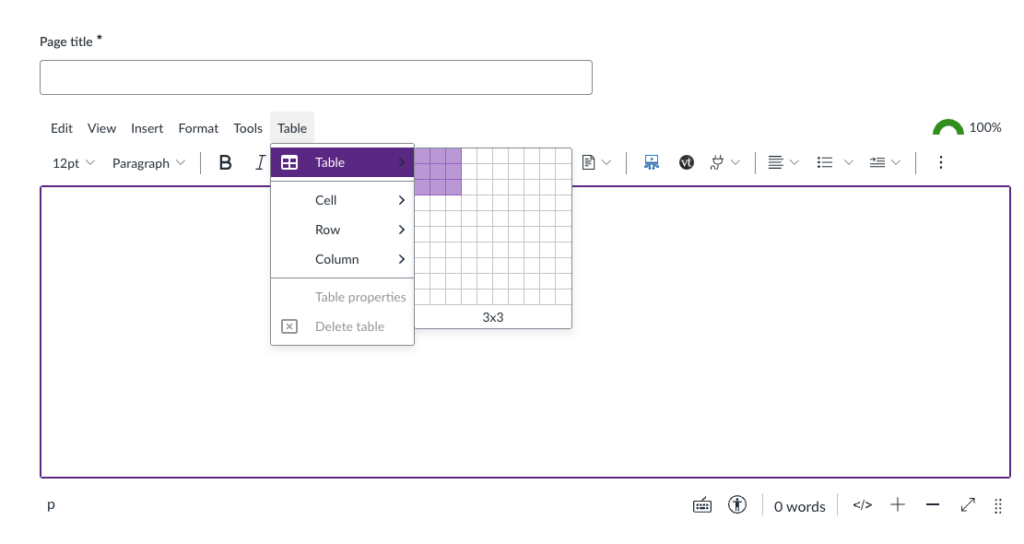Expand the Row submenu
The width and height of the screenshot is (1024, 544).
click(342, 230)
